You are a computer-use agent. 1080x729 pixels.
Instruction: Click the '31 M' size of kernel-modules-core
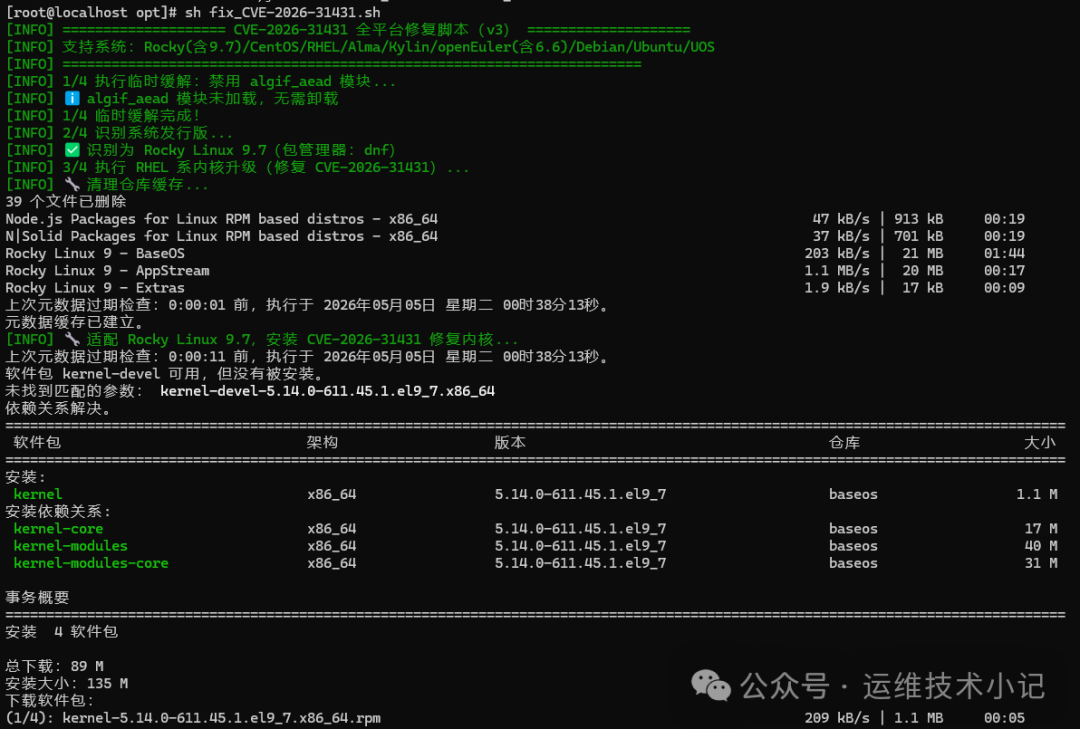click(1041, 563)
